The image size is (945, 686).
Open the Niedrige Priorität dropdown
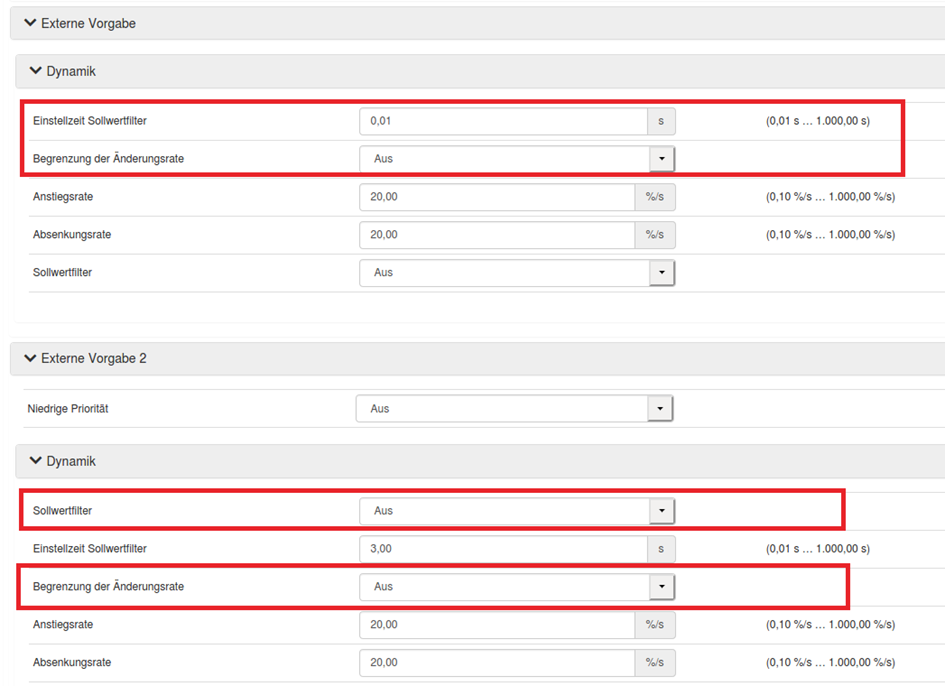pyautogui.click(x=514, y=409)
